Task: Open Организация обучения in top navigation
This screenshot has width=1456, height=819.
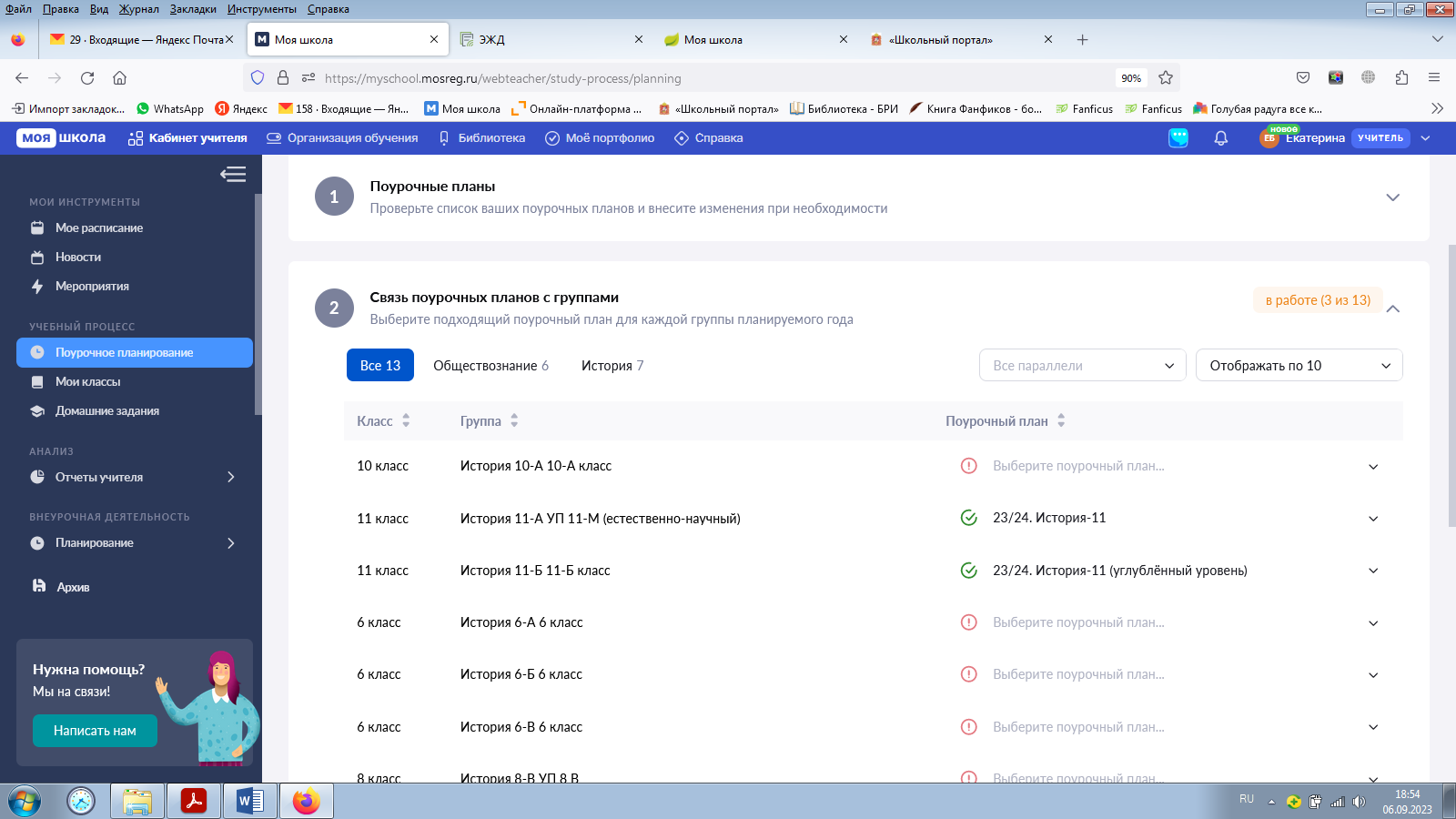Action: pos(342,138)
